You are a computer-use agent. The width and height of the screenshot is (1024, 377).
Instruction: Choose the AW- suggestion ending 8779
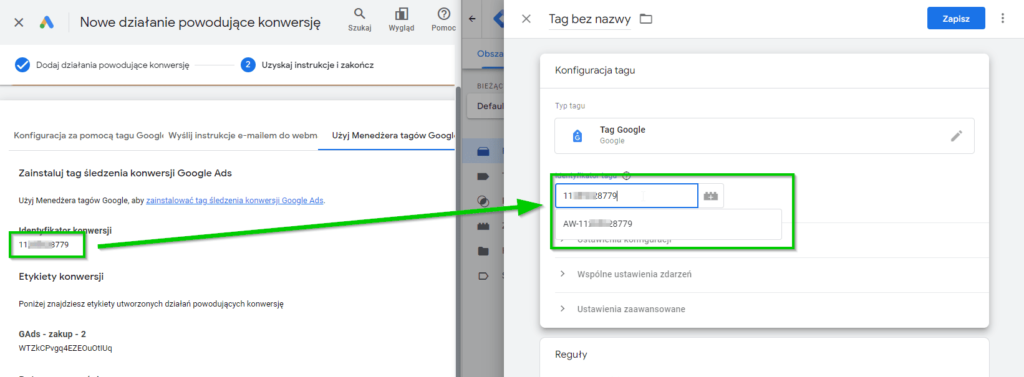tap(667, 223)
